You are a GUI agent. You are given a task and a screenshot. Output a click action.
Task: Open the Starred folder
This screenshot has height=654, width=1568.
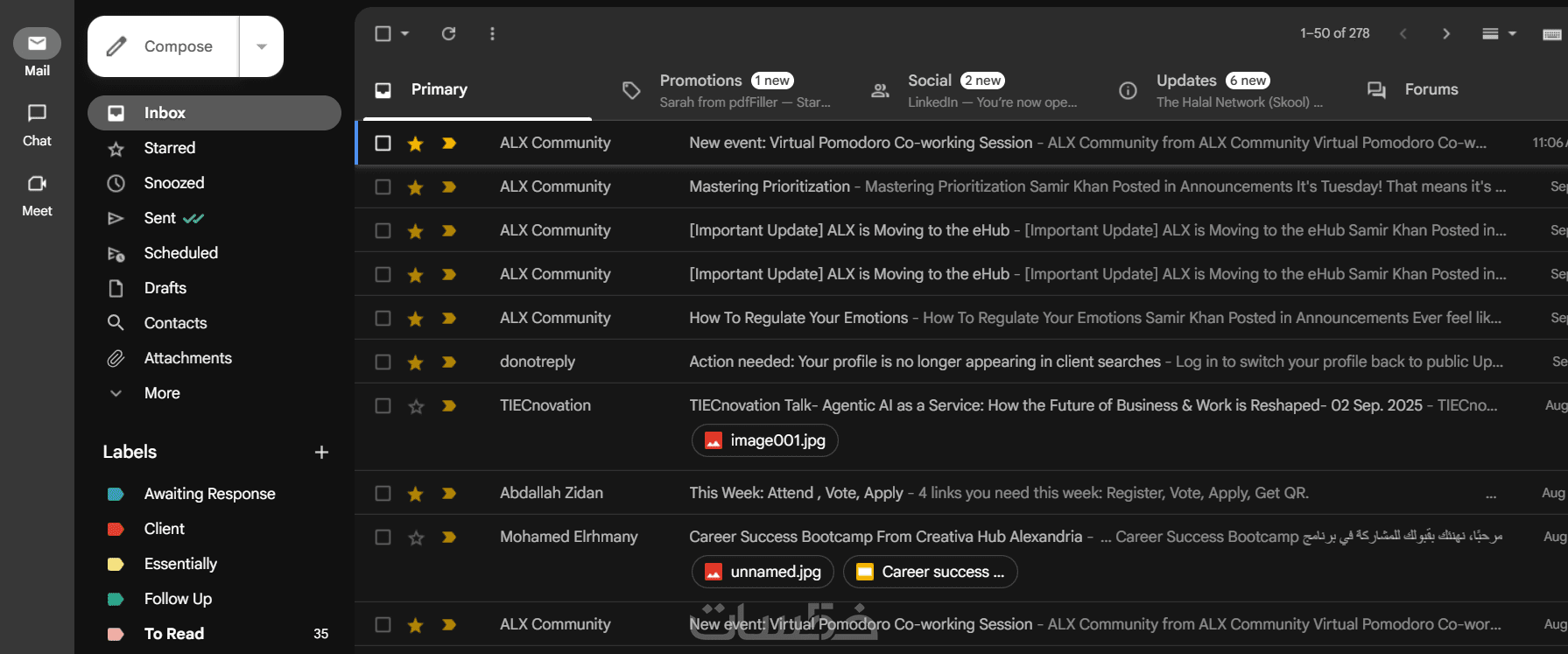pos(214,148)
